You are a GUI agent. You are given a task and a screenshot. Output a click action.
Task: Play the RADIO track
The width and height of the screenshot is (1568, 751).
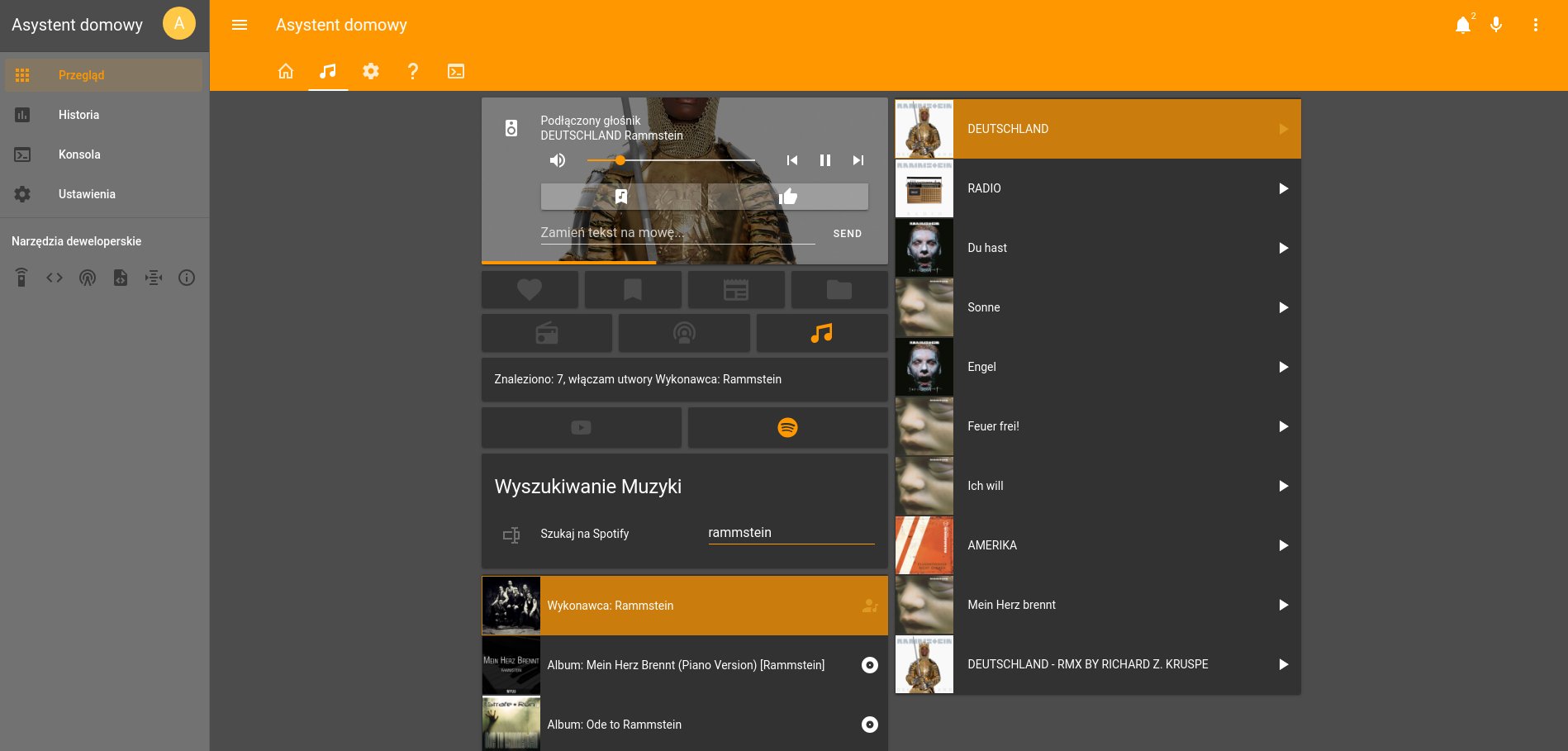pyautogui.click(x=1284, y=188)
